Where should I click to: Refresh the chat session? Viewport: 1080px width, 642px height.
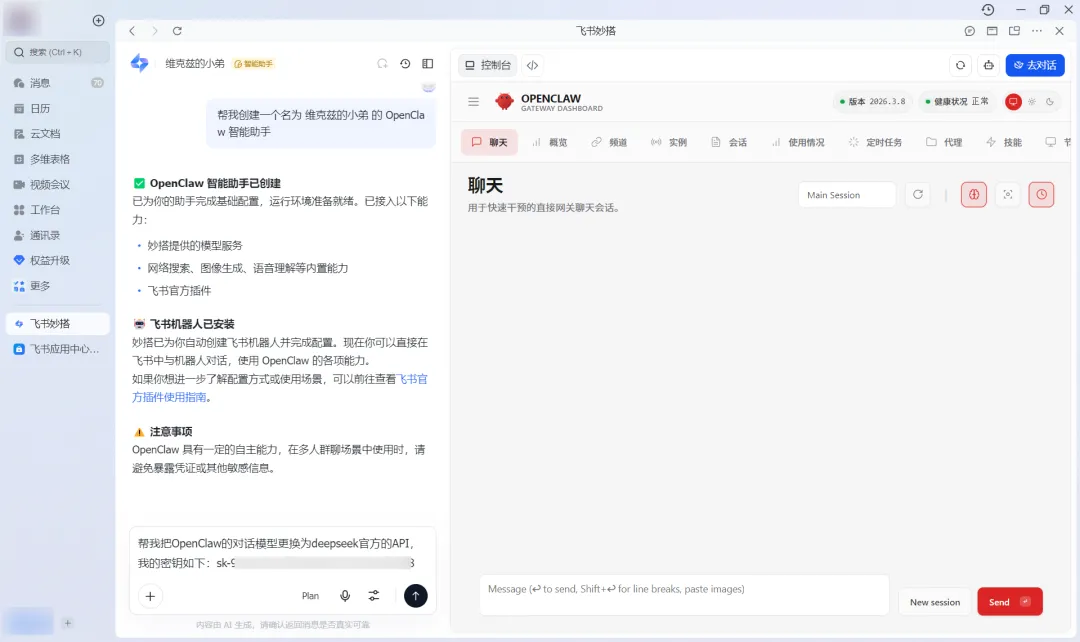917,195
